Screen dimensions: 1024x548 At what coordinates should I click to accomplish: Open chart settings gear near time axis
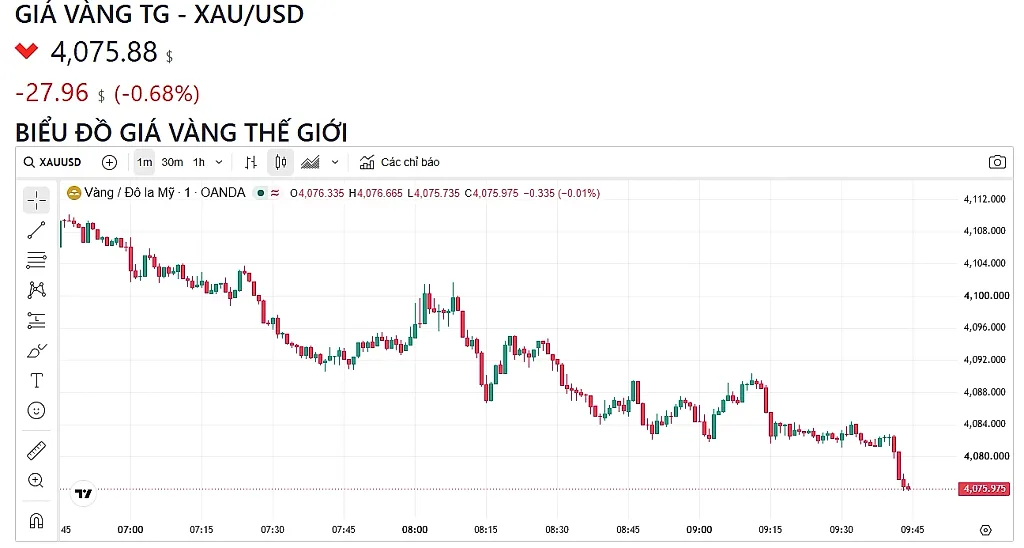pyautogui.click(x=986, y=530)
